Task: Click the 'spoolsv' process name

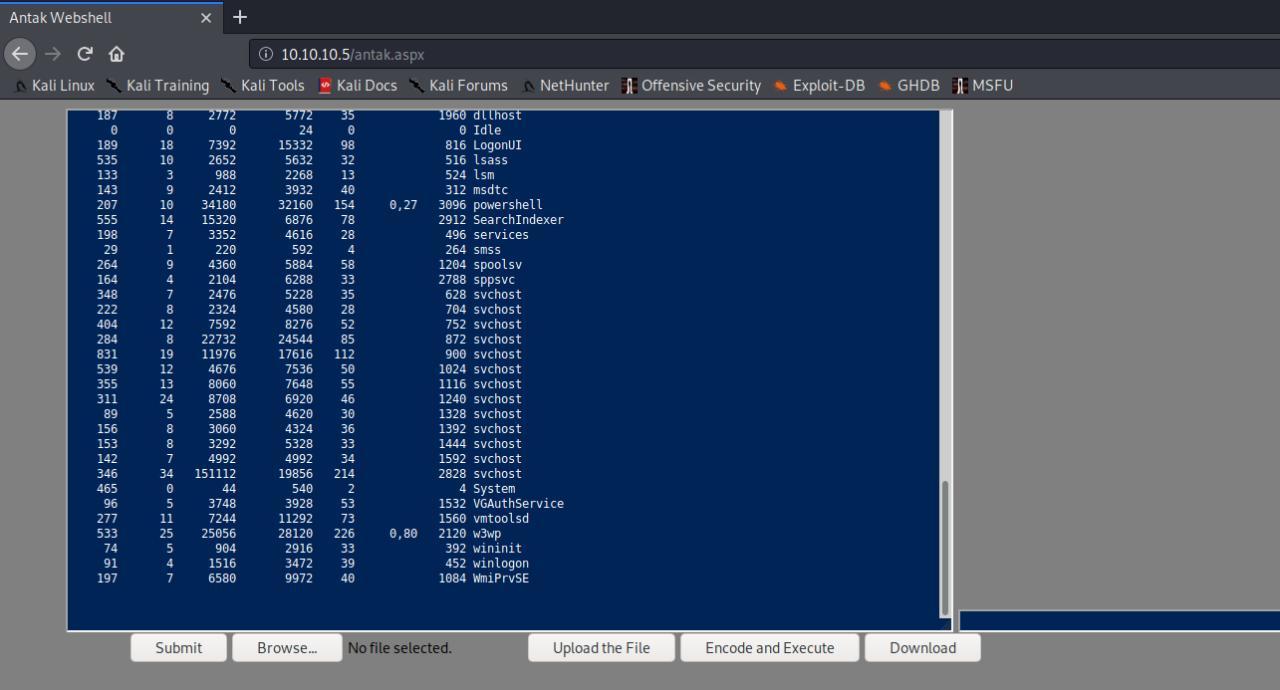Action: 497,265
